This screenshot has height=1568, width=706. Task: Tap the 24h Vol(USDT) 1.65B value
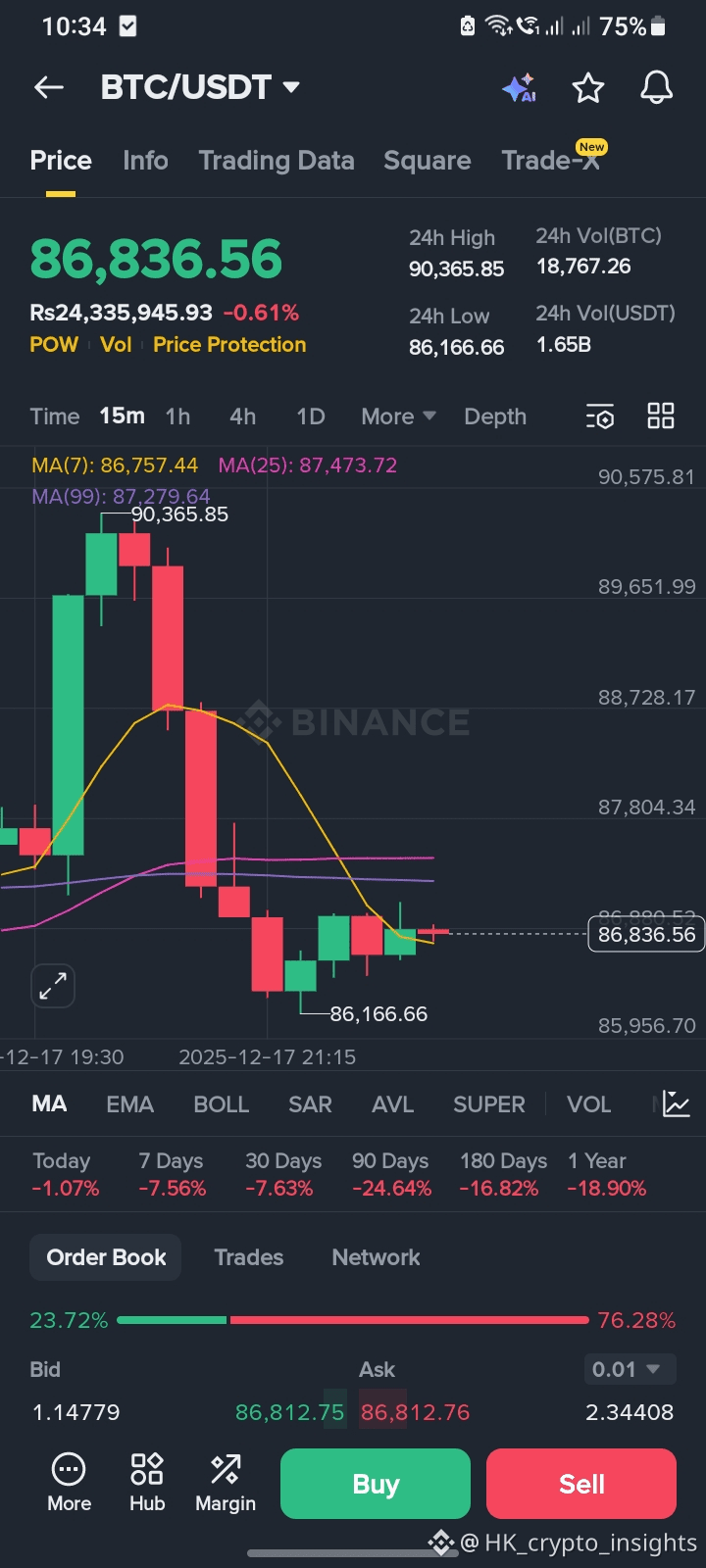point(564,345)
